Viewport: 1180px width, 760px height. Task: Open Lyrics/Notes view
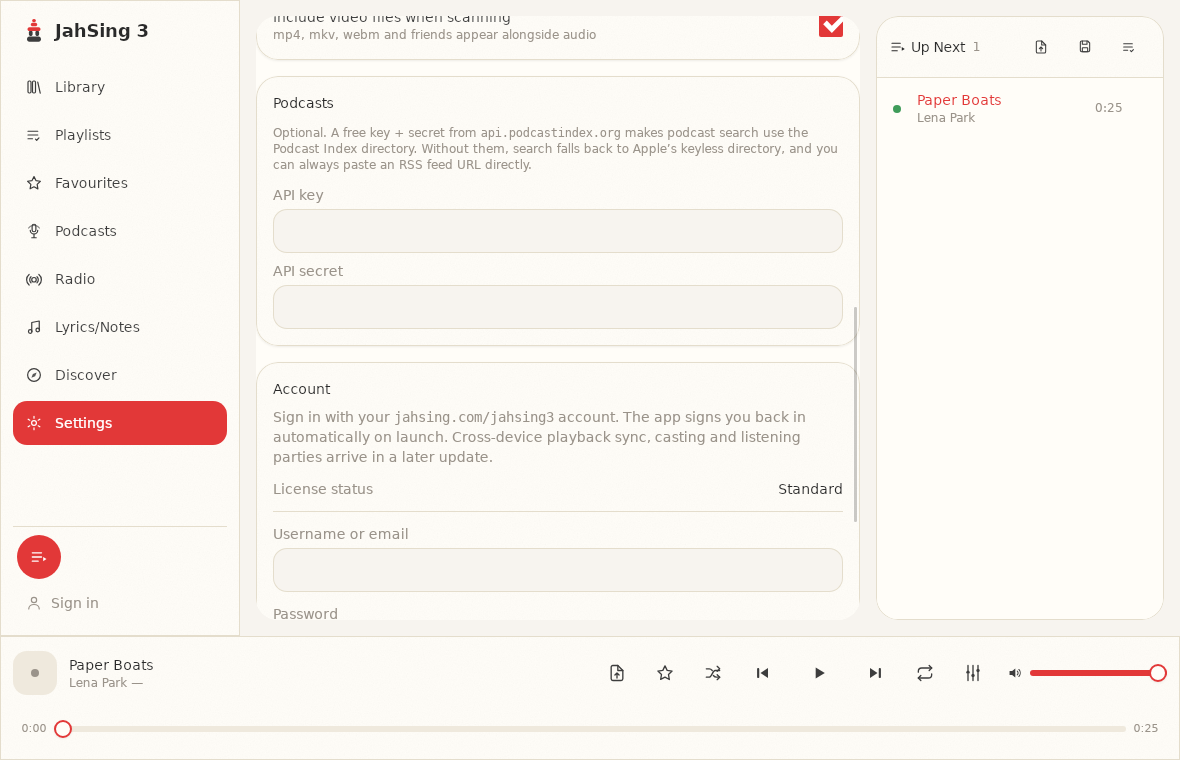pyautogui.click(x=120, y=327)
